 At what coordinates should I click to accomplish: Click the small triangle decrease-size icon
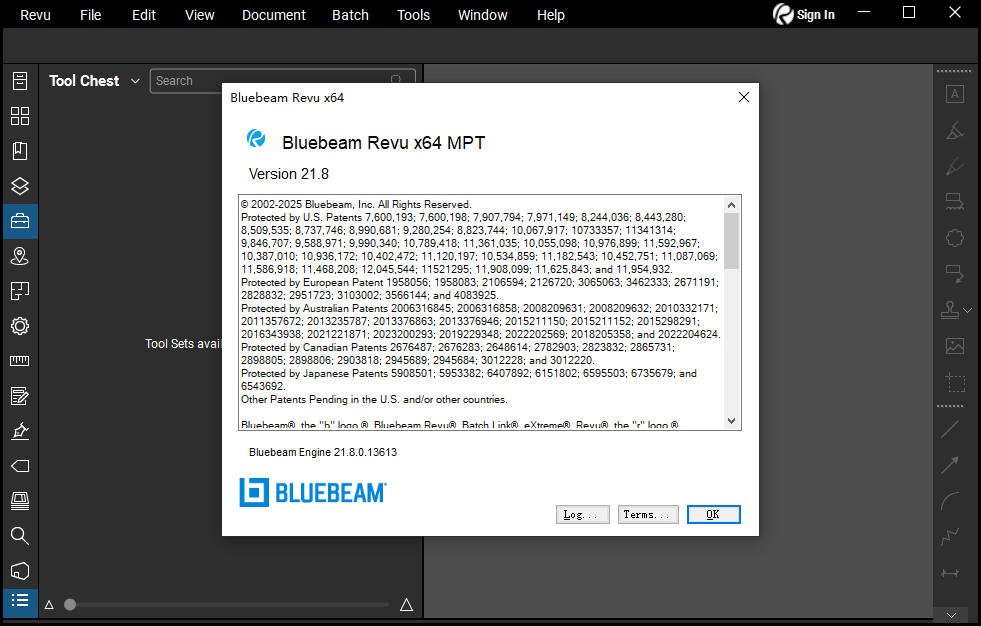pyautogui.click(x=49, y=605)
